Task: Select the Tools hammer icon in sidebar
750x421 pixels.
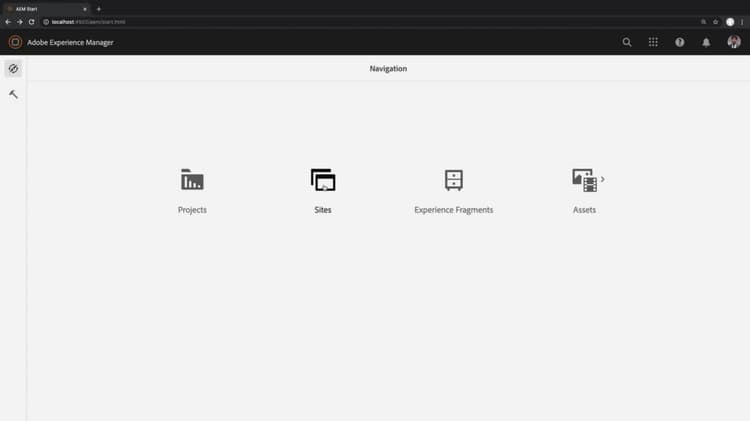Action: 13,94
